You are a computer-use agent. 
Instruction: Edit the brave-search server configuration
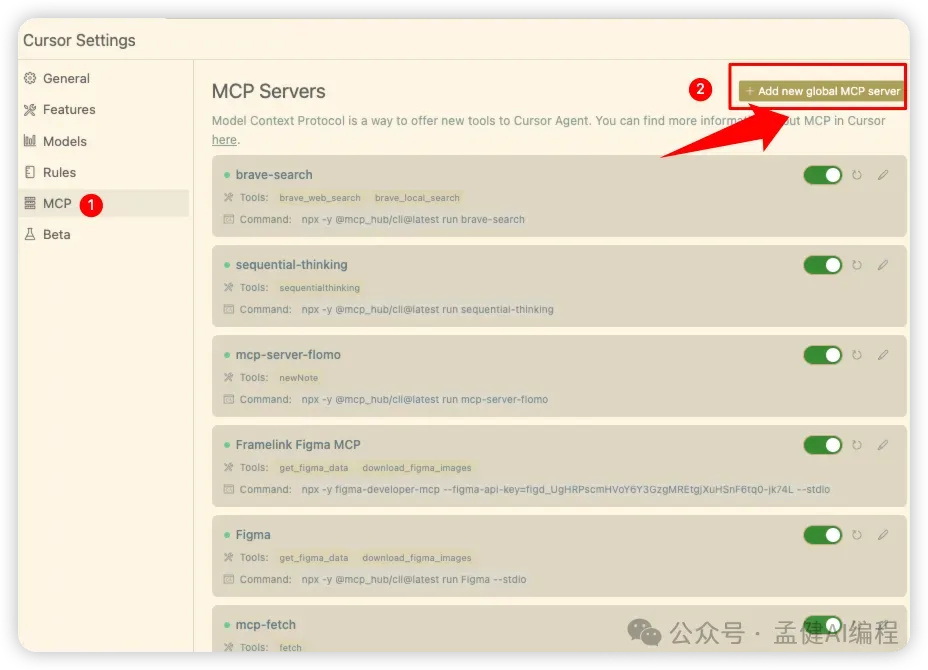coord(882,175)
